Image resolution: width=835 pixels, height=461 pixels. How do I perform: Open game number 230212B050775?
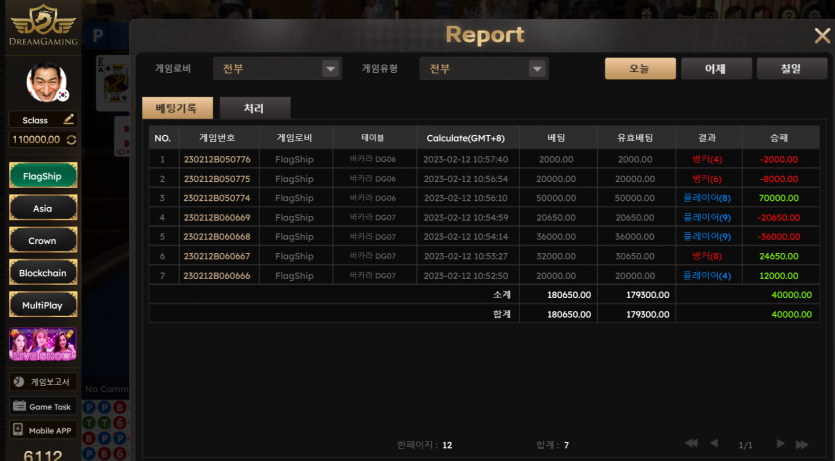click(217, 179)
